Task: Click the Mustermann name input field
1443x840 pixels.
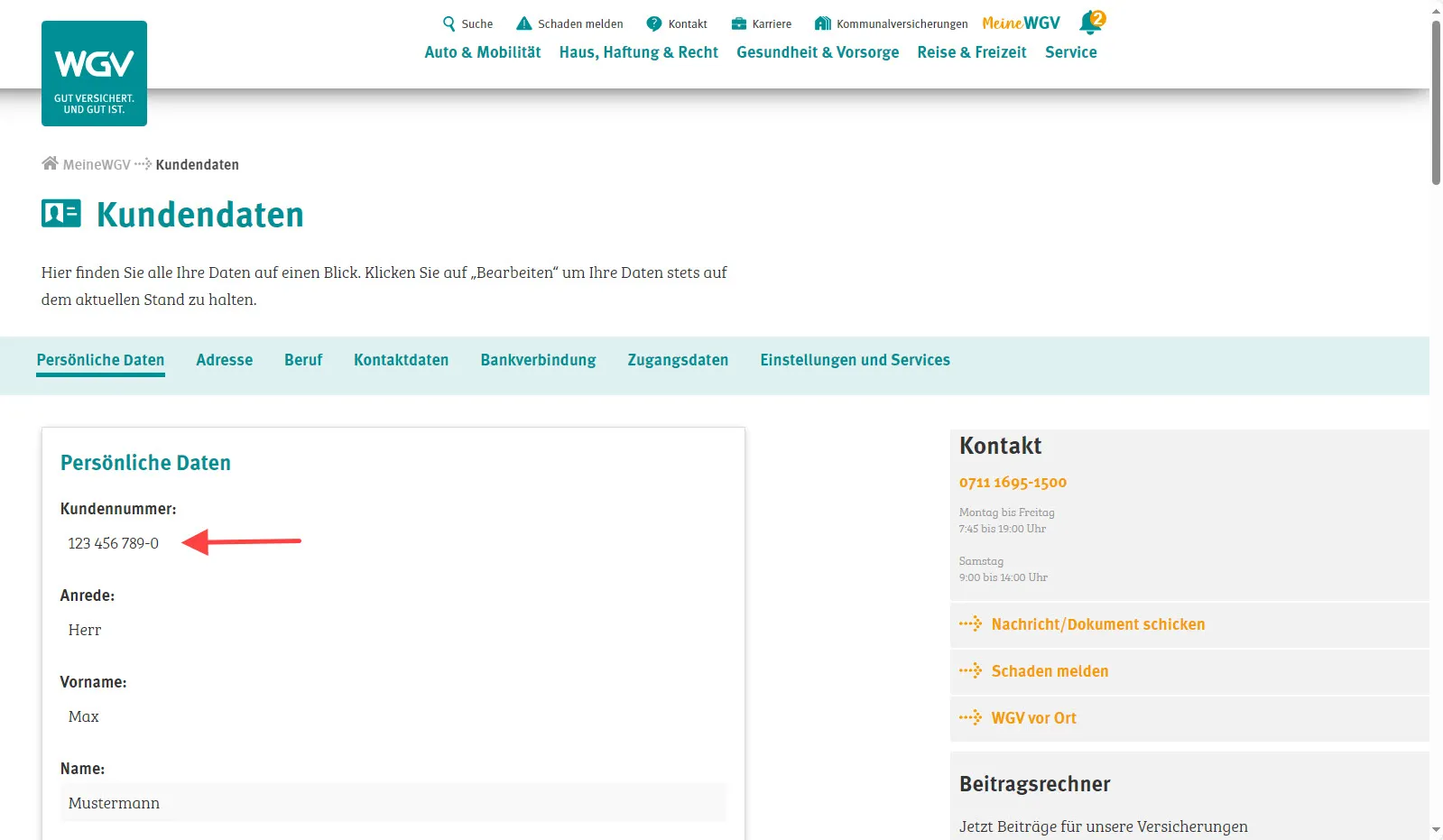Action: (393, 803)
